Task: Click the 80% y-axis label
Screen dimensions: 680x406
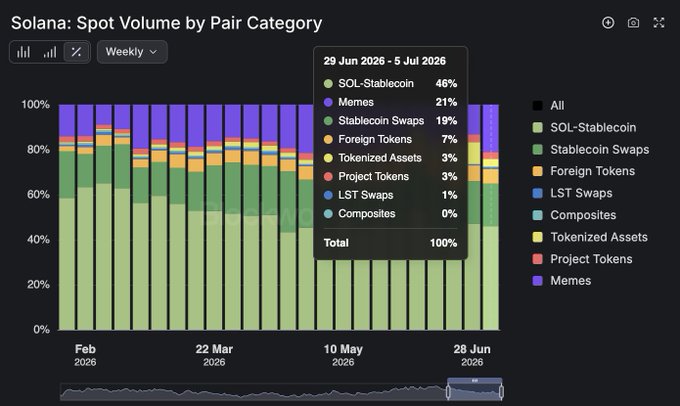Action: pos(38,150)
